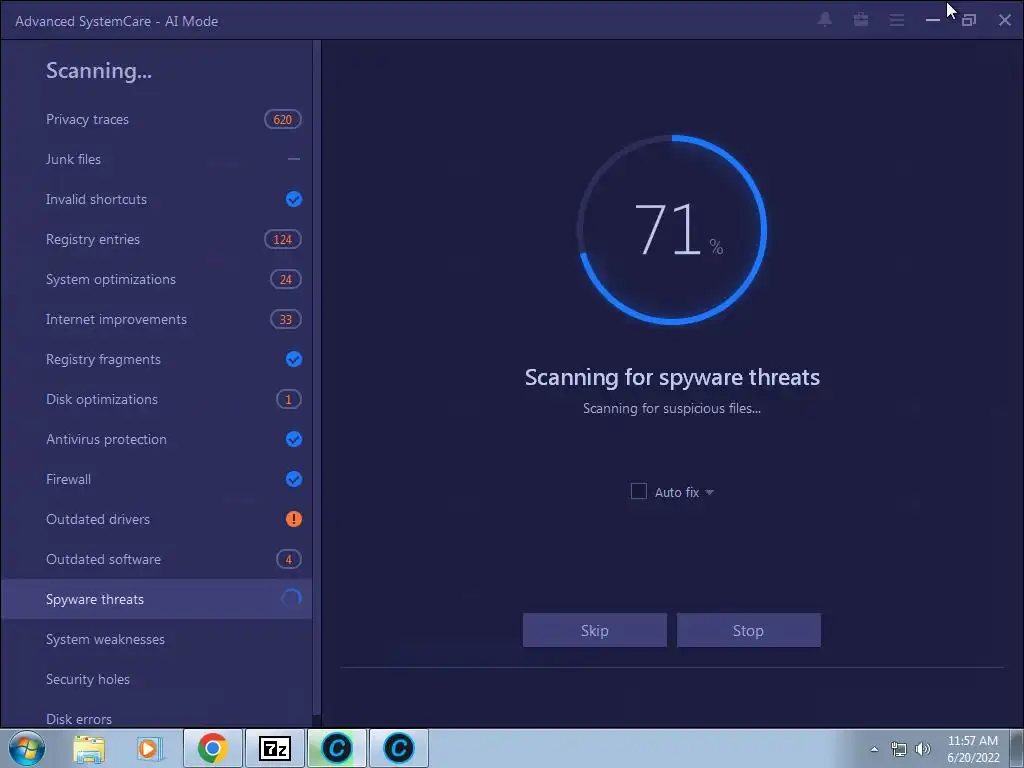This screenshot has width=1024, height=768.
Task: Click the Antivirus protection blue checkmark
Action: (294, 440)
